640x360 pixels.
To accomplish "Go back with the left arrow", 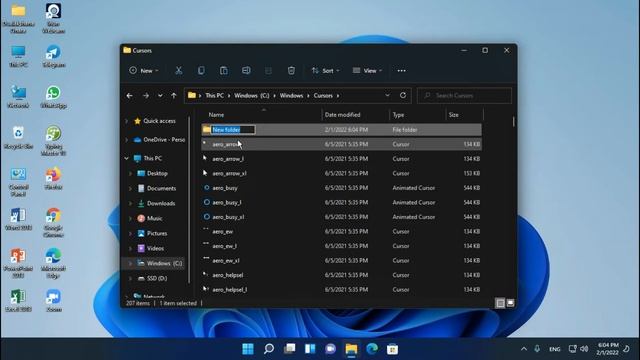I will click(130, 96).
